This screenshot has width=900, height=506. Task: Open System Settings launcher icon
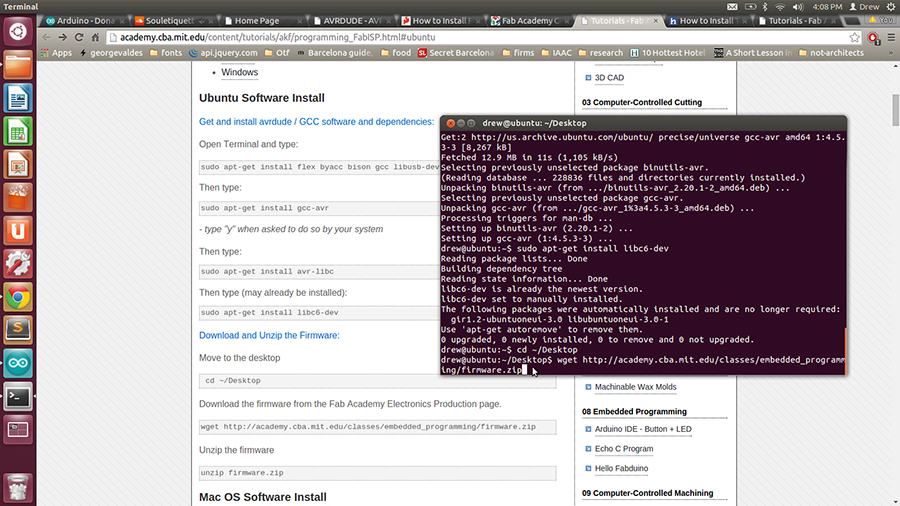pyautogui.click(x=18, y=264)
